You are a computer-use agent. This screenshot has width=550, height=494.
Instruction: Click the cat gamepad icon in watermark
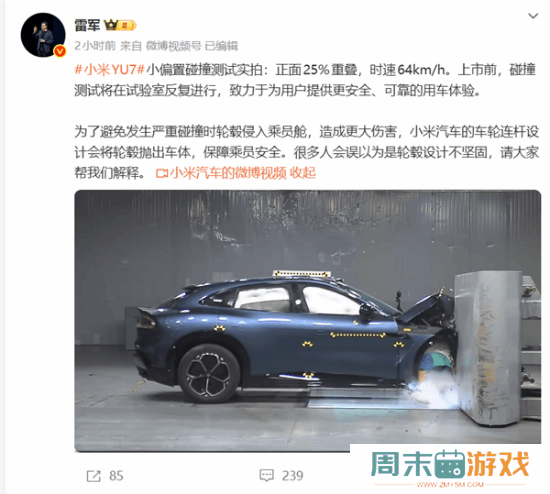tap(450, 464)
